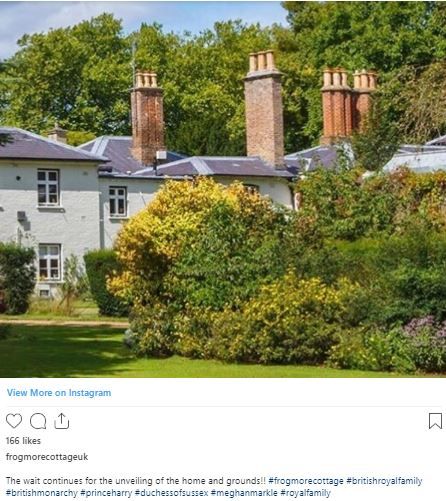Open the #meghanmarkle hashtag
The height and width of the screenshot is (501, 446).
click(x=244, y=493)
